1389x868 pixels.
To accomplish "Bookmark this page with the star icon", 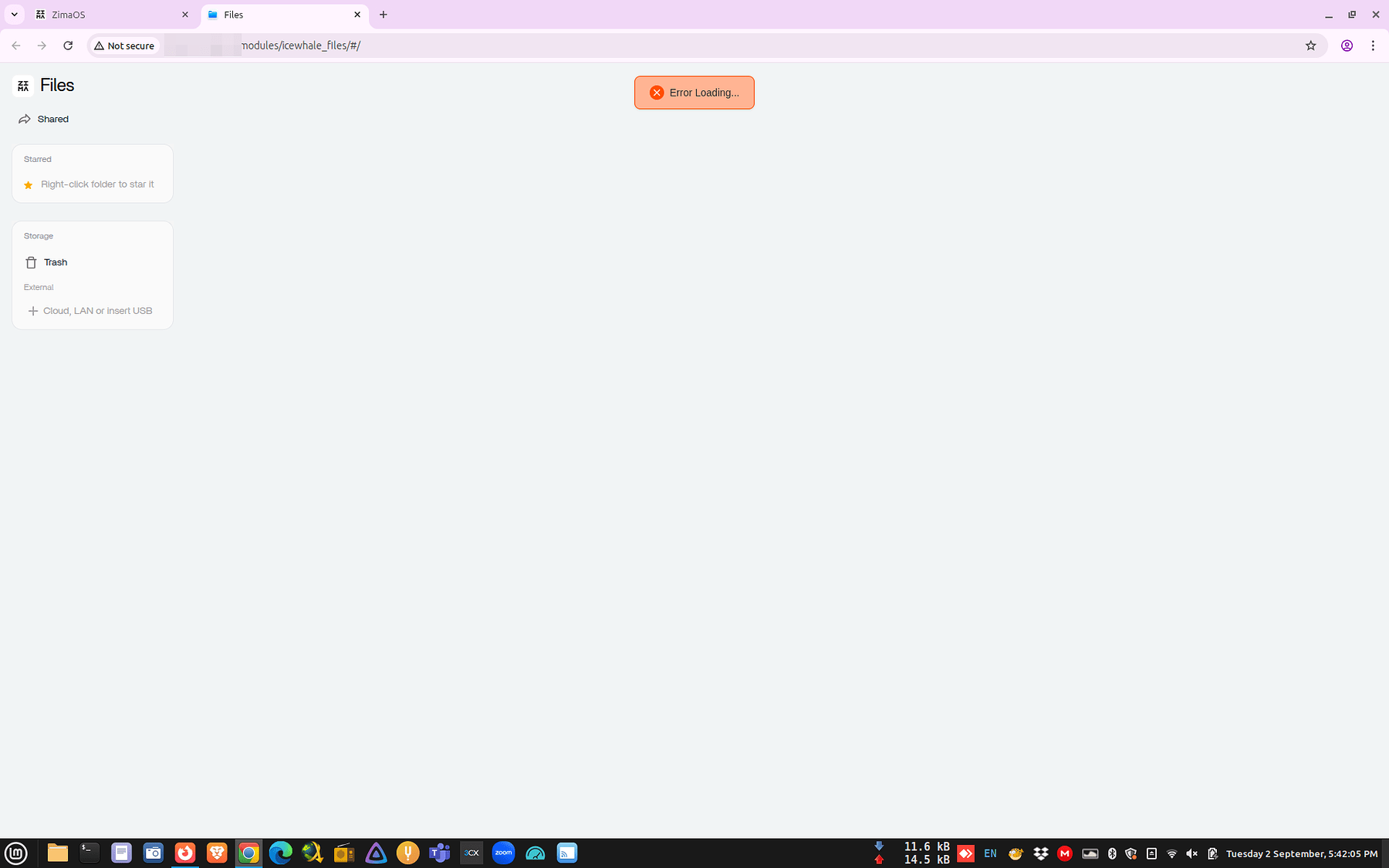I will tap(1310, 46).
